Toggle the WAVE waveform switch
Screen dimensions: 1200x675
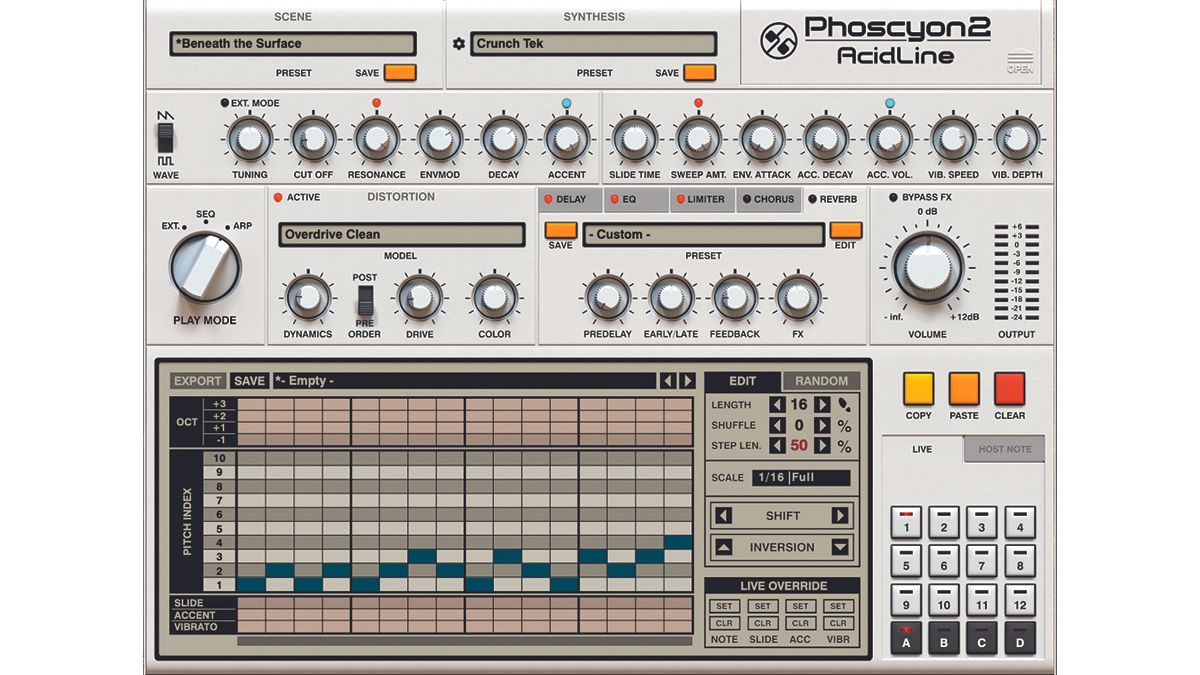click(x=166, y=140)
